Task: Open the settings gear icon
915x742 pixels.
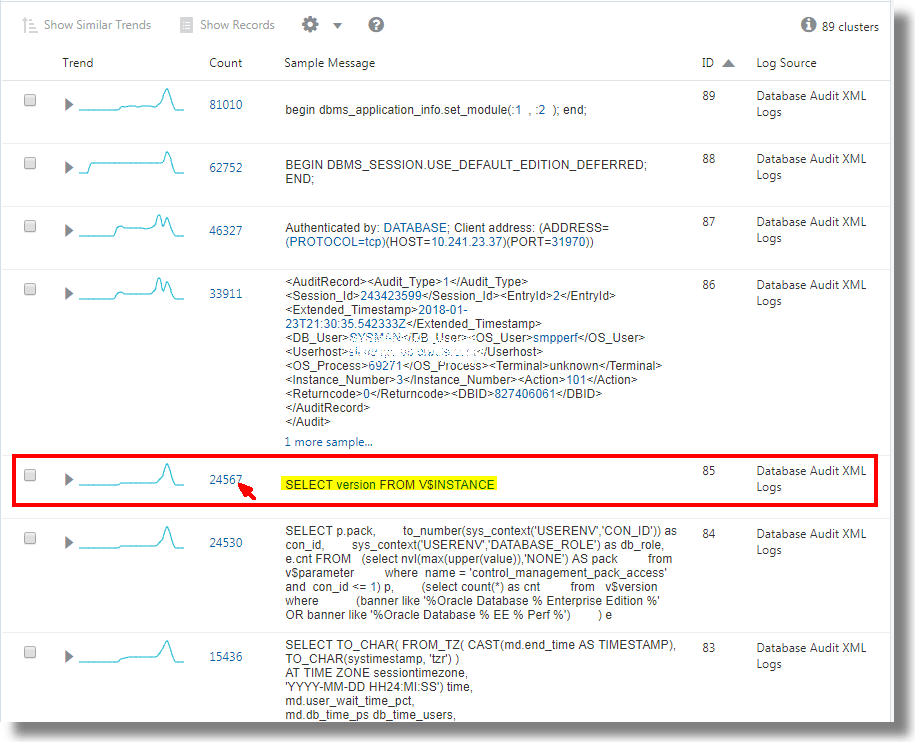Action: (312, 24)
